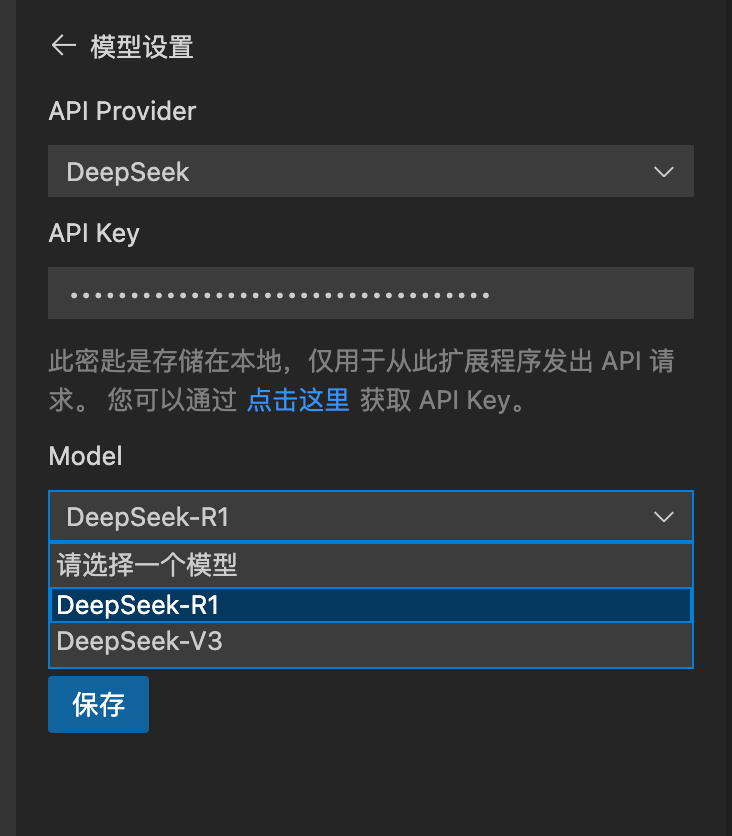Select DeepSeek-R1 in the model list
This screenshot has height=836, width=732.
tap(371, 605)
